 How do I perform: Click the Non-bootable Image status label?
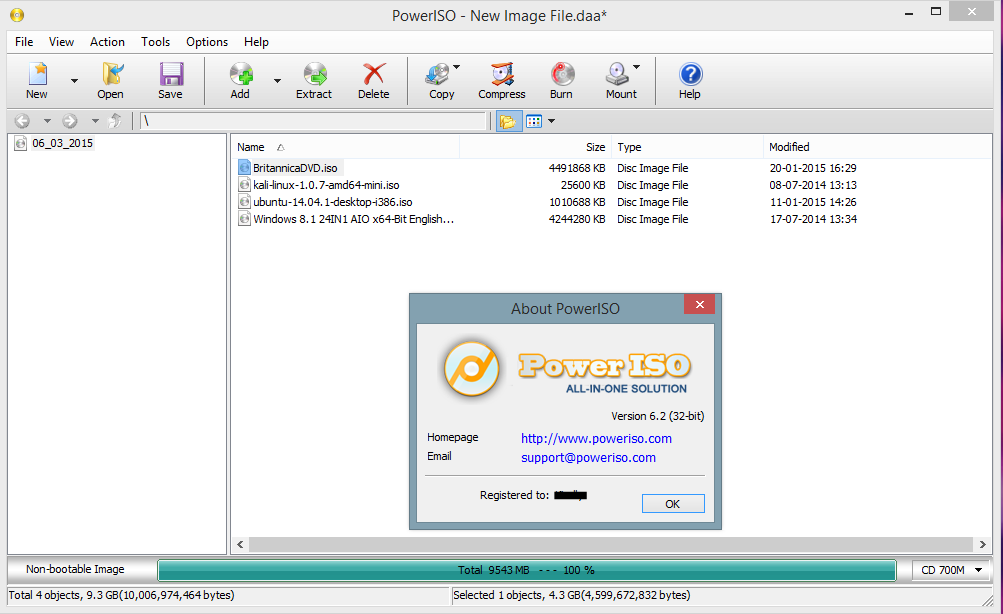(x=75, y=569)
